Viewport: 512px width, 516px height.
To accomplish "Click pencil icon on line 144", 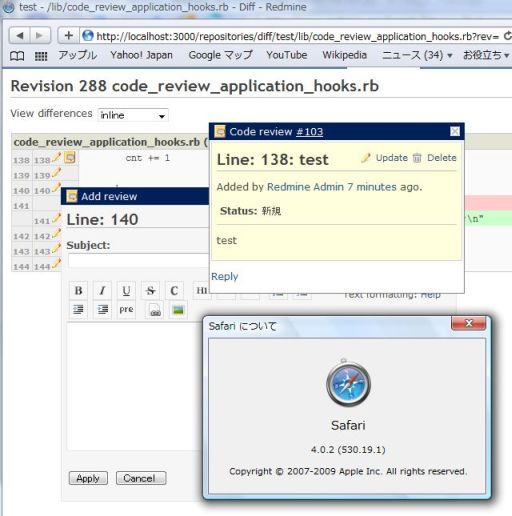I will coord(56,263).
